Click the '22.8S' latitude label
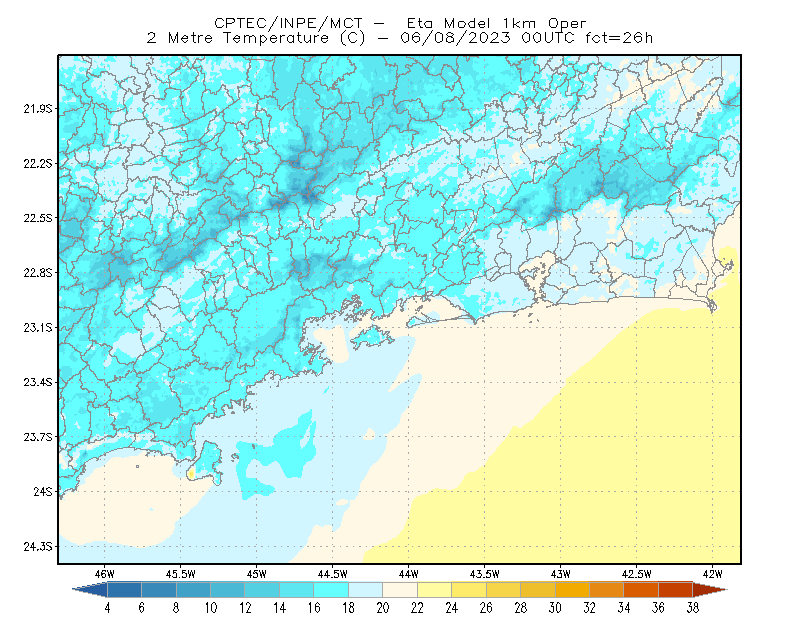The width and height of the screenshot is (800, 618). (x=38, y=273)
